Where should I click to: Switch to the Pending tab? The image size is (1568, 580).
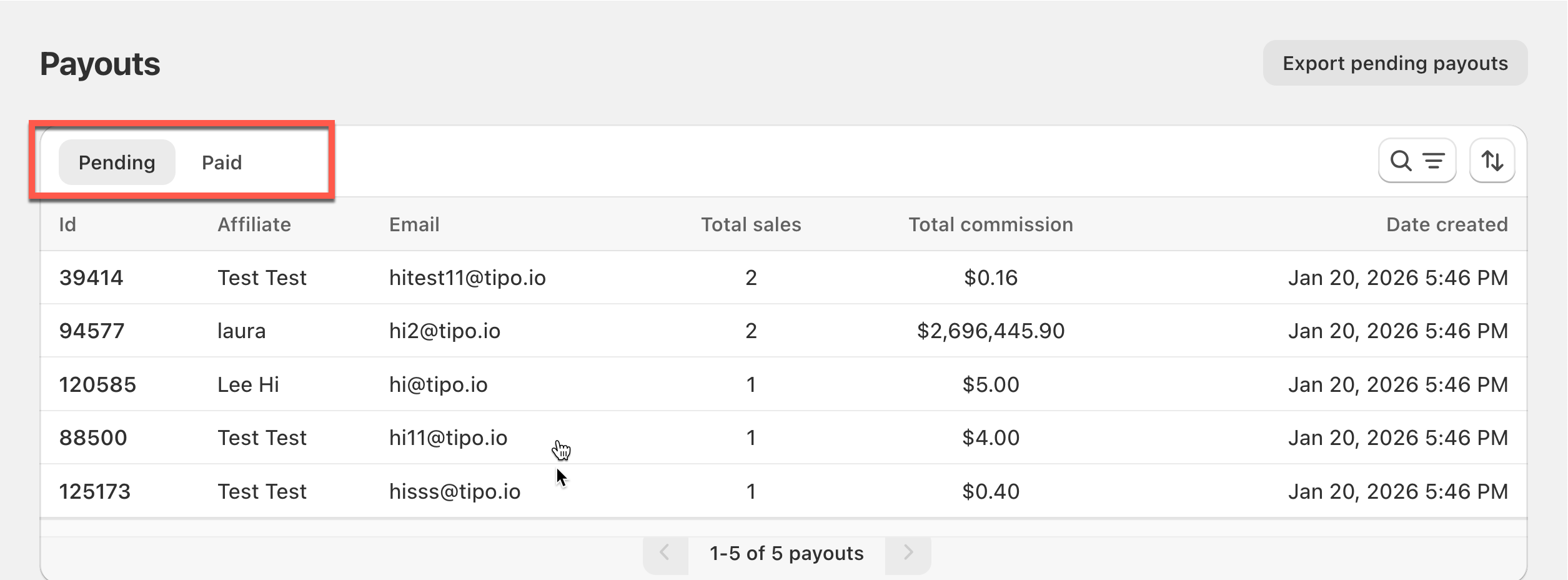[117, 162]
